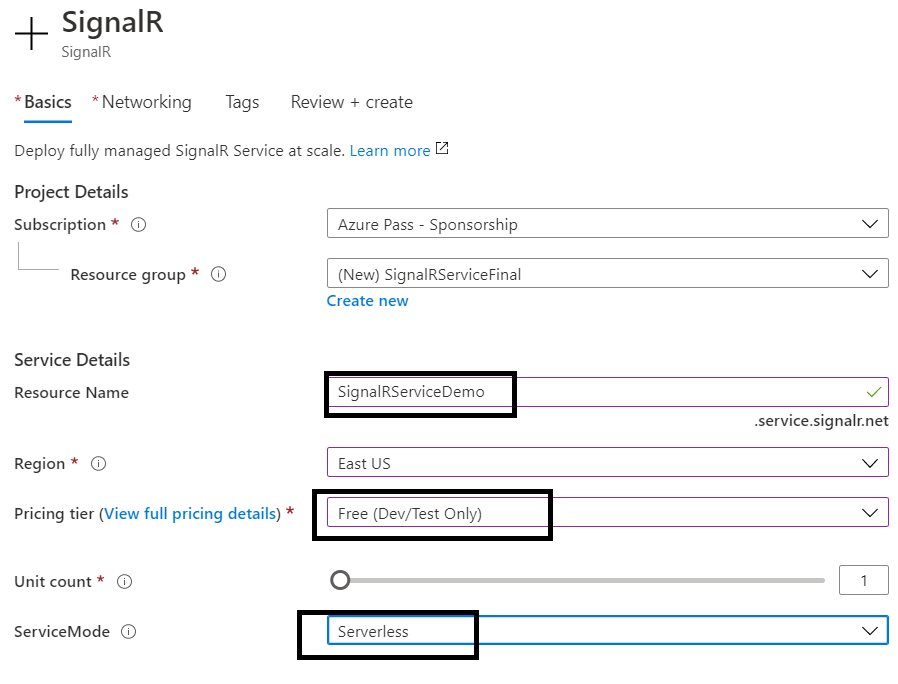This screenshot has width=898, height=684.
Task: Click the Project Details heading
Action: click(71, 192)
